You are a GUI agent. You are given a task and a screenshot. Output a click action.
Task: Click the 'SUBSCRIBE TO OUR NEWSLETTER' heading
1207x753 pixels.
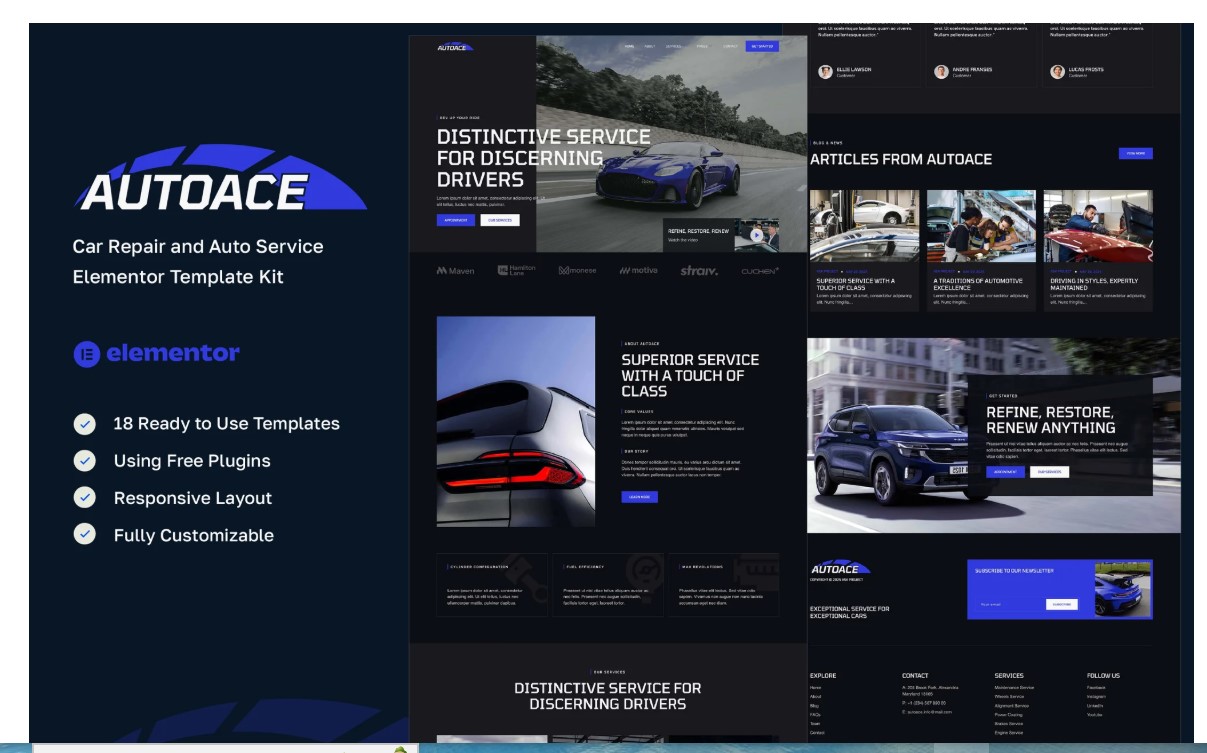pos(1014,571)
